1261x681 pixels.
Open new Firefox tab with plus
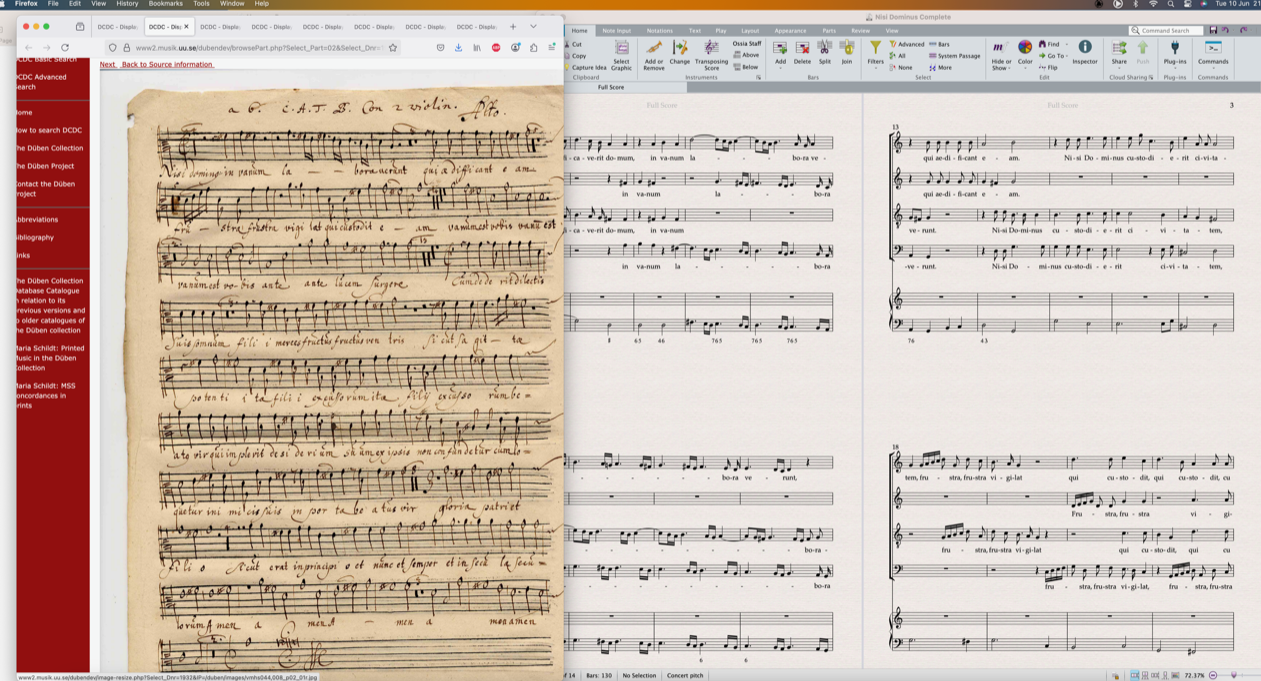point(513,27)
